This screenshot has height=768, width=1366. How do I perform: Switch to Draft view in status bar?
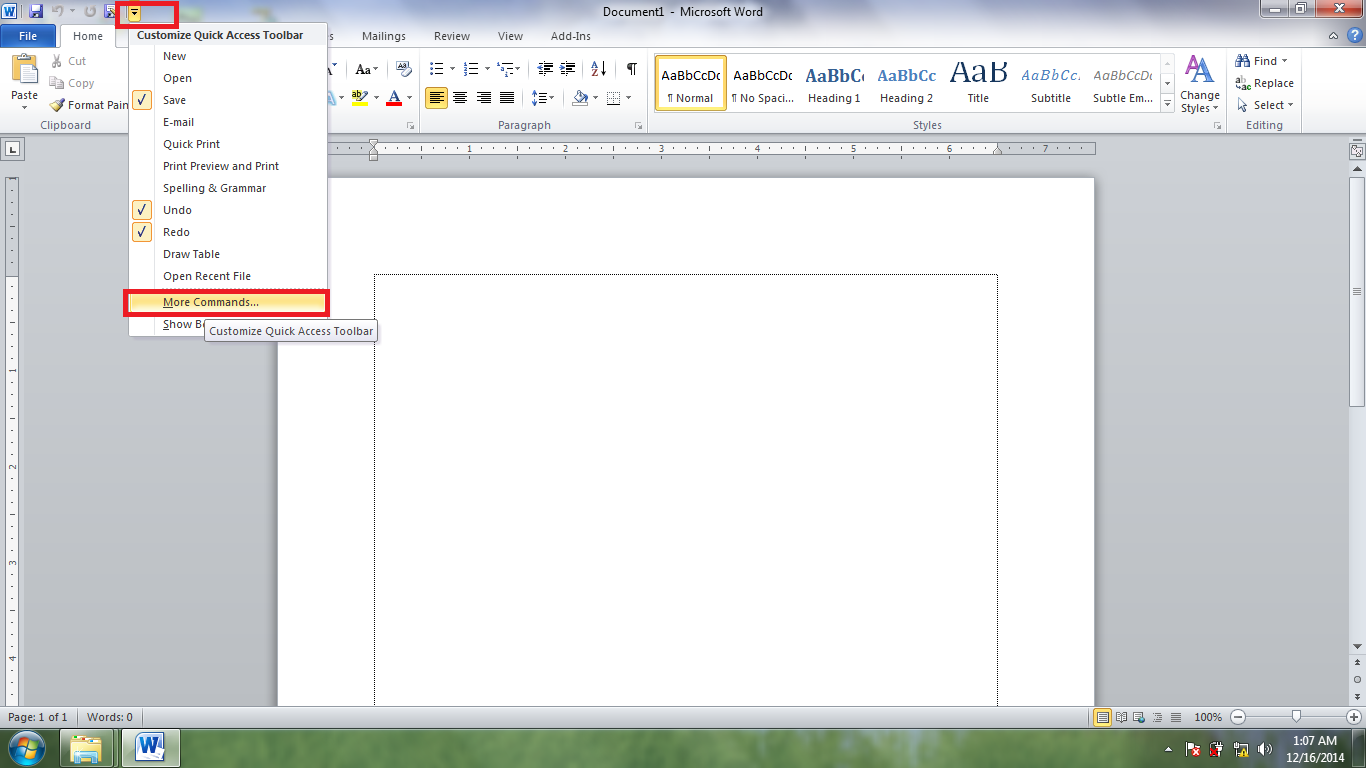pos(1175,717)
